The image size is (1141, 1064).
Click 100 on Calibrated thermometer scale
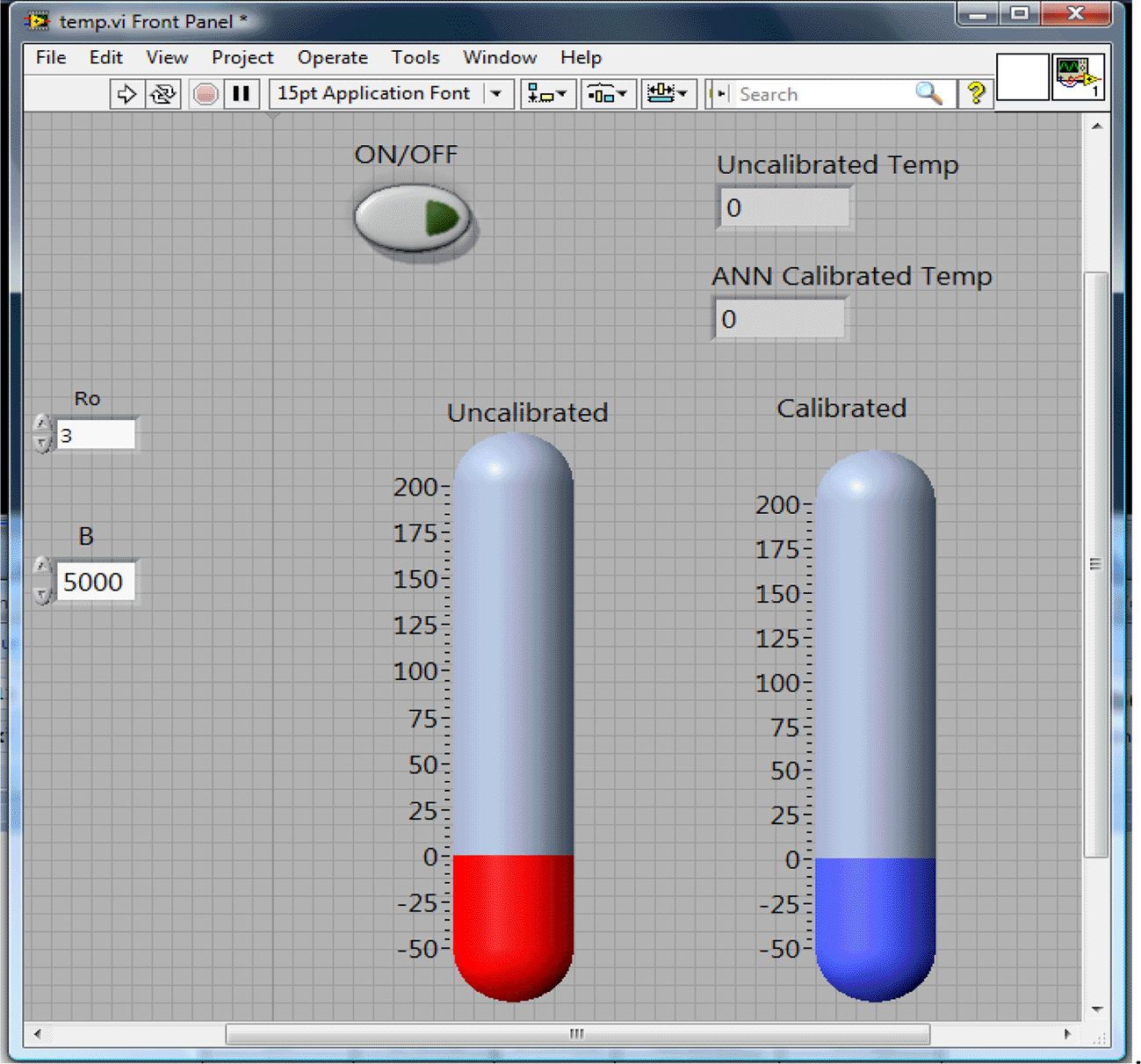777,683
